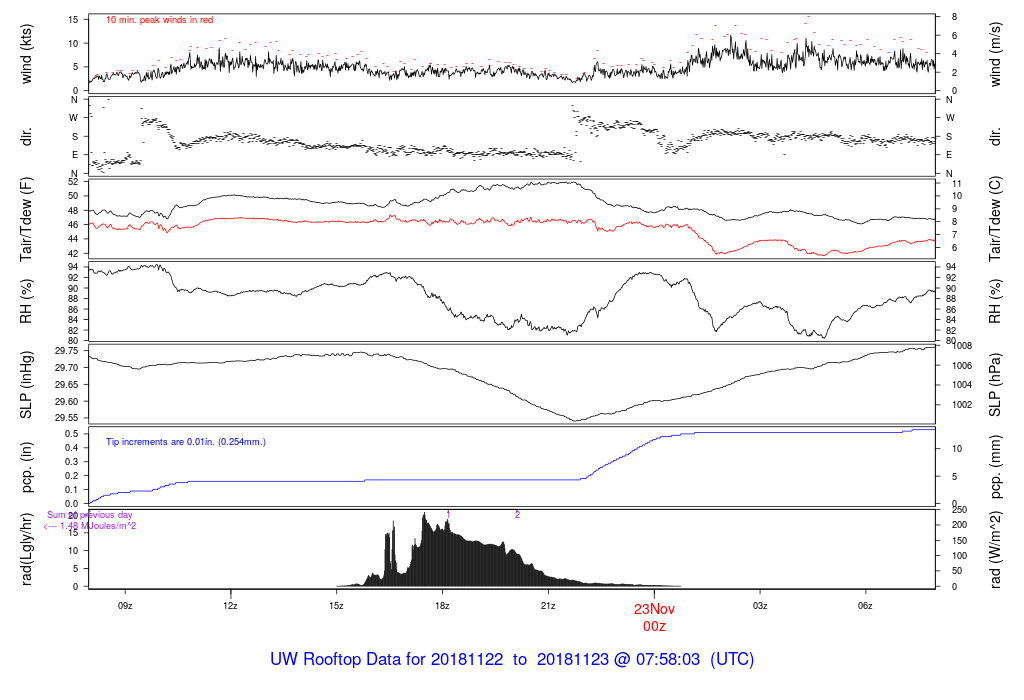Viewport: 1024px width, 700px height.
Task: Click the left "pcp. (in)" axis title
Action: 26,468
